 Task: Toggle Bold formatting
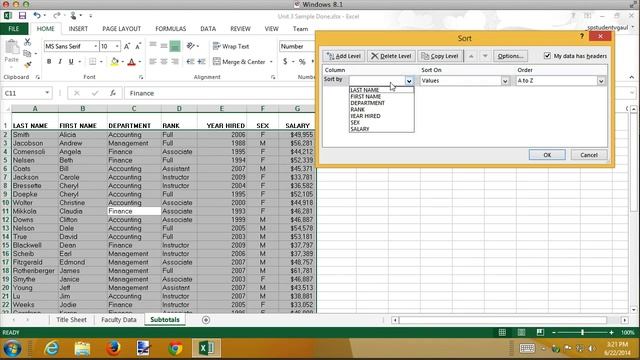pyautogui.click(x=49, y=62)
